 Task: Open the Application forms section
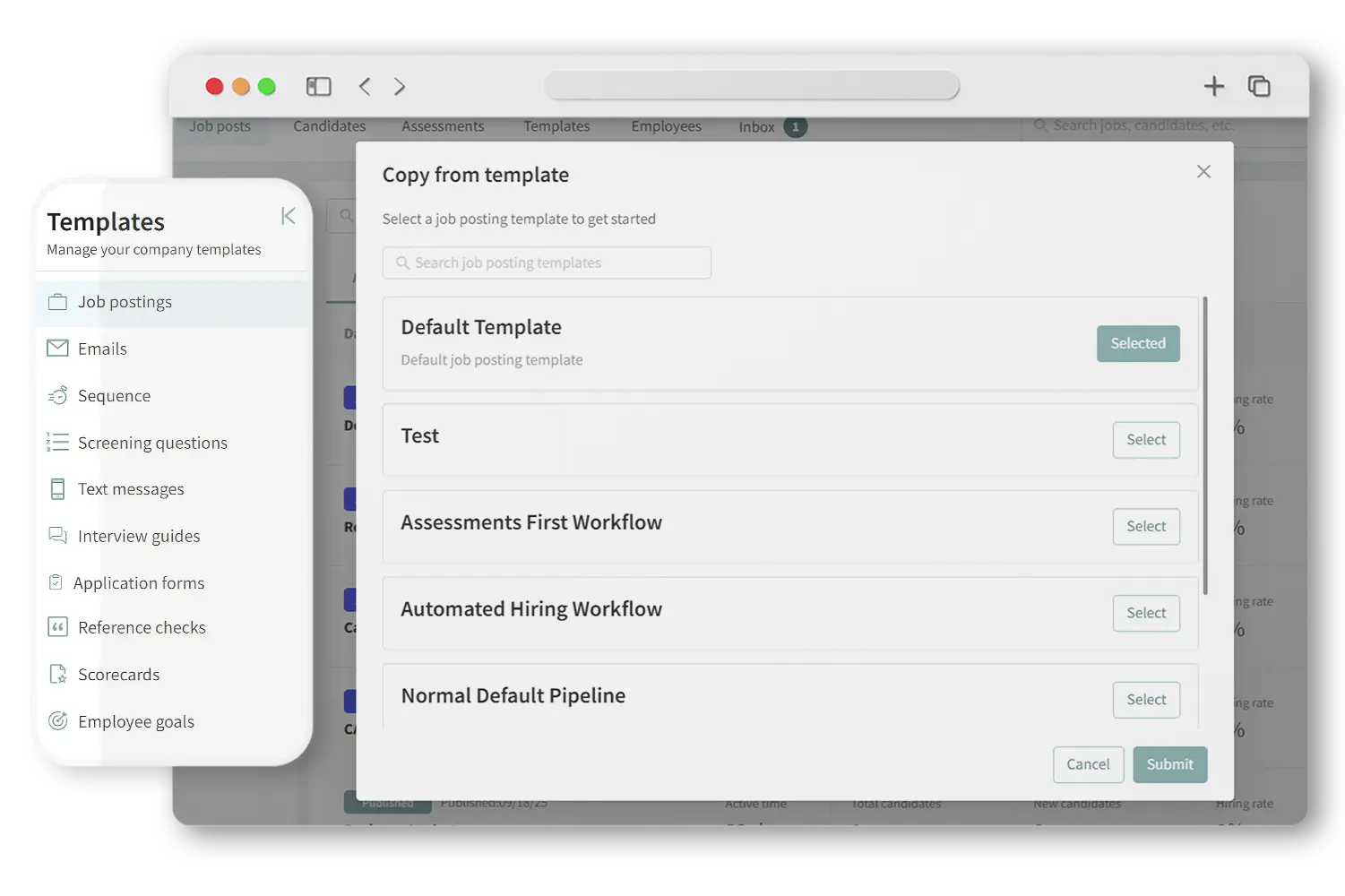point(140,582)
